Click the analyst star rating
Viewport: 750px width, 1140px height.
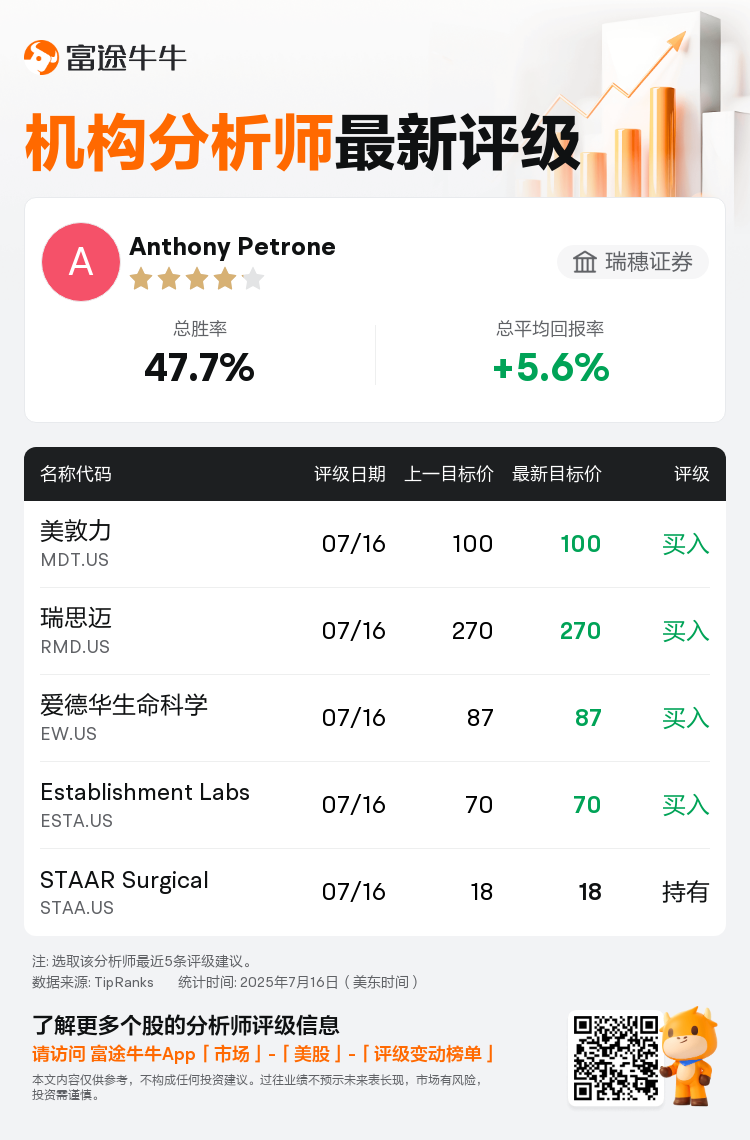coord(196,278)
